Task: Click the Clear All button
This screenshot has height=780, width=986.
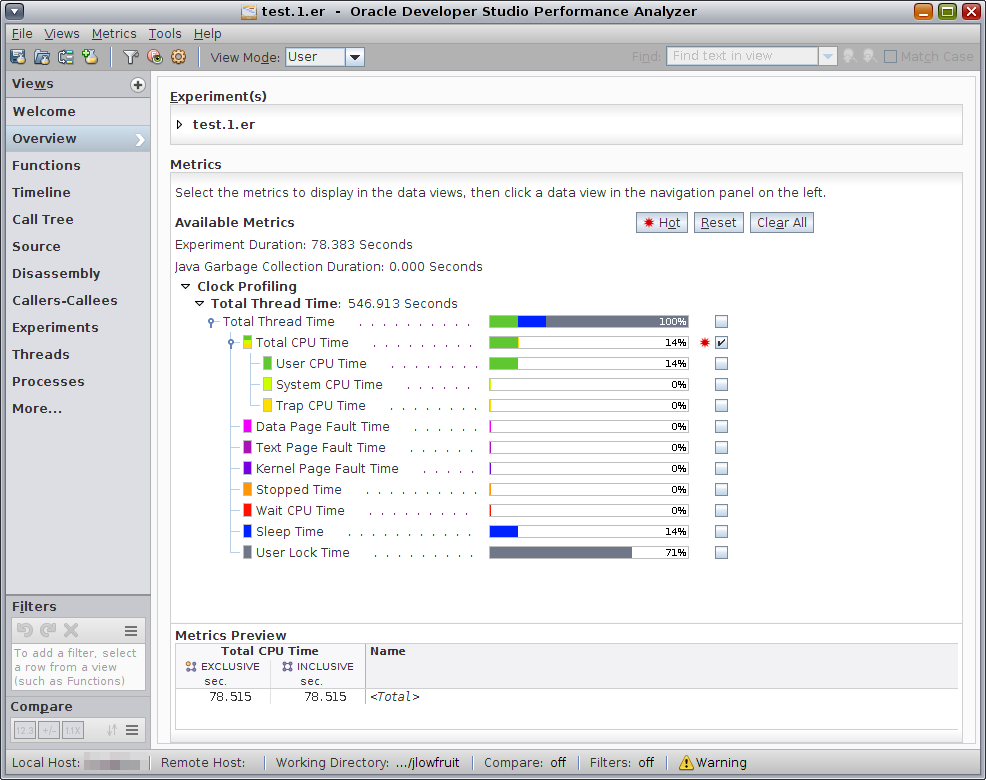Action: [x=782, y=223]
